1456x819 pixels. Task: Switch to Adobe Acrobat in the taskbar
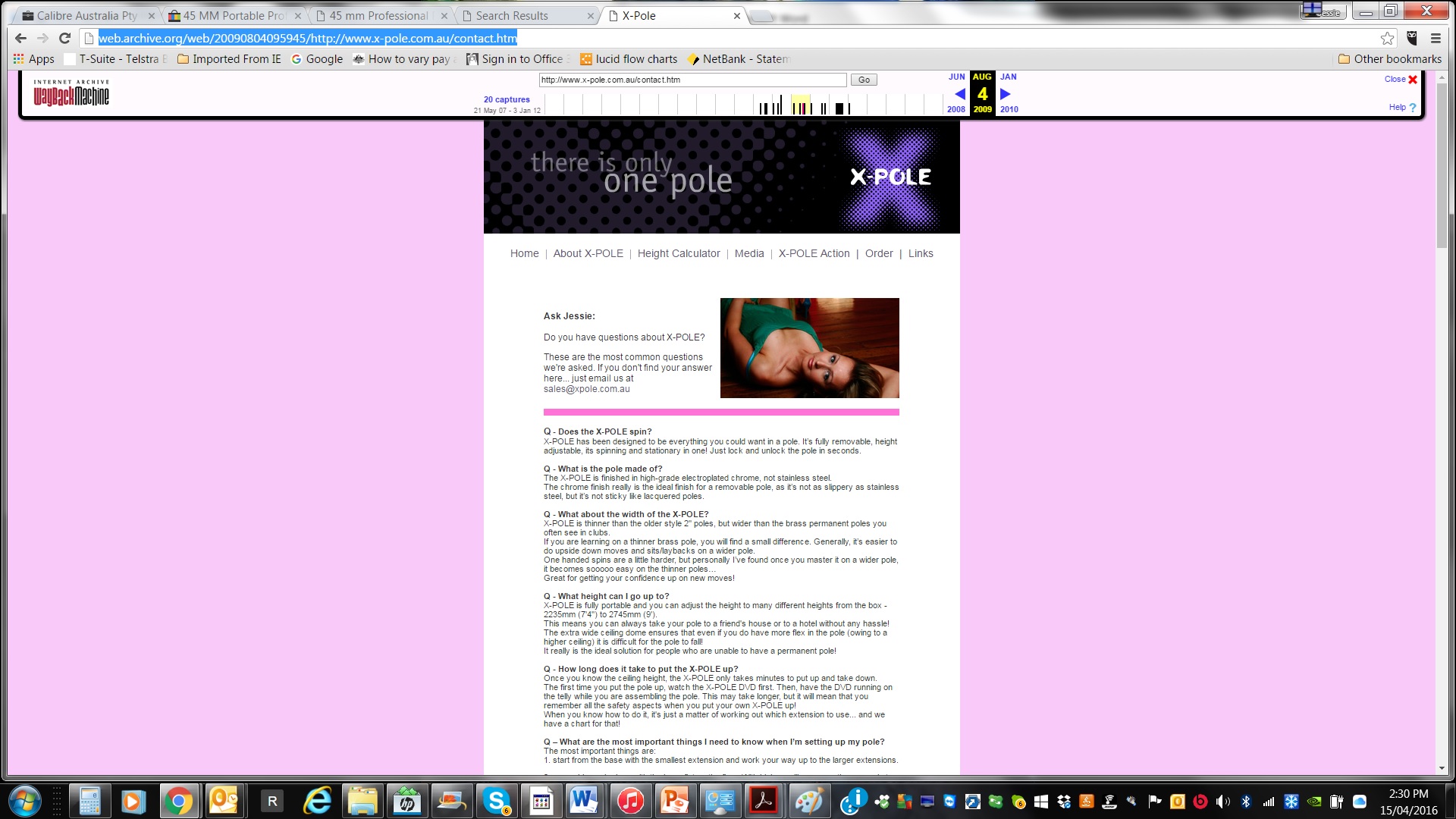point(764,801)
